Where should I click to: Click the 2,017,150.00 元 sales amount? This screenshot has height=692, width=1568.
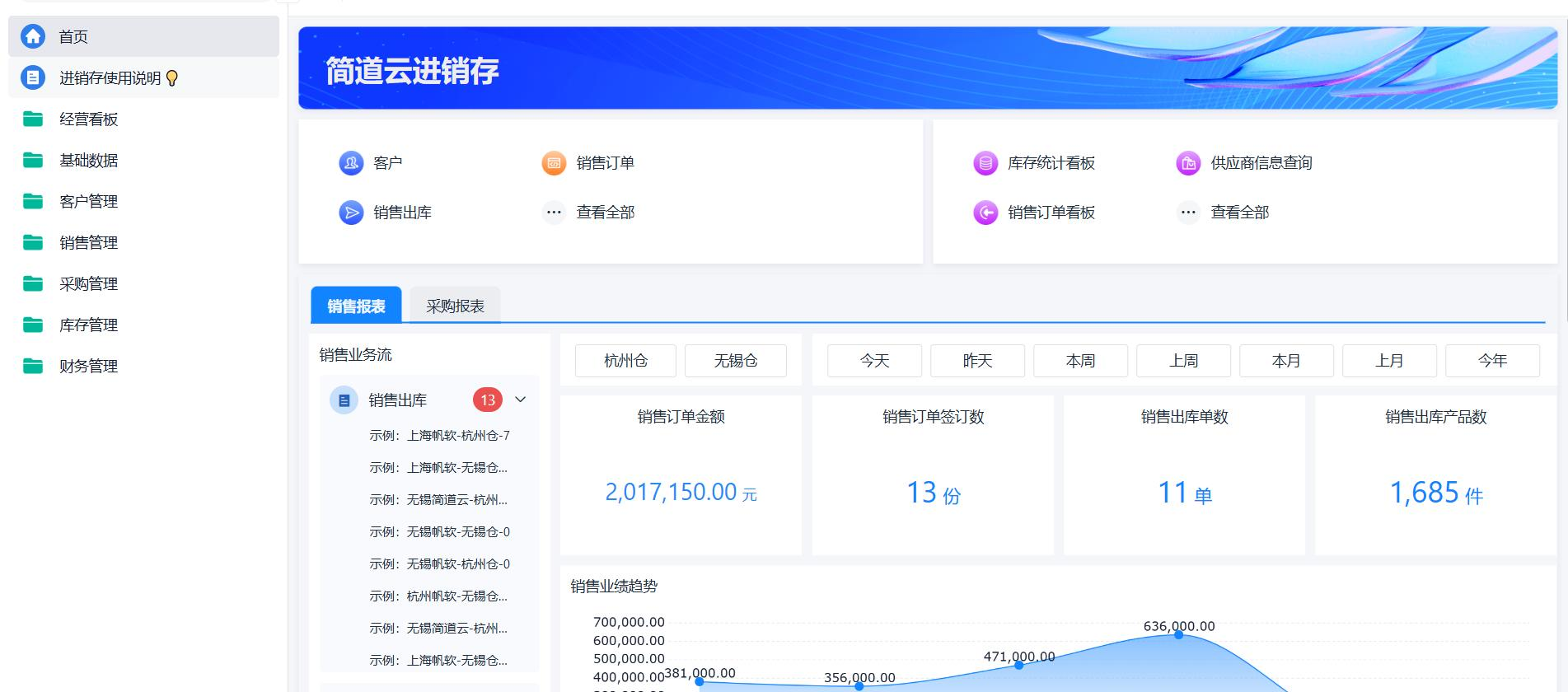[681, 493]
